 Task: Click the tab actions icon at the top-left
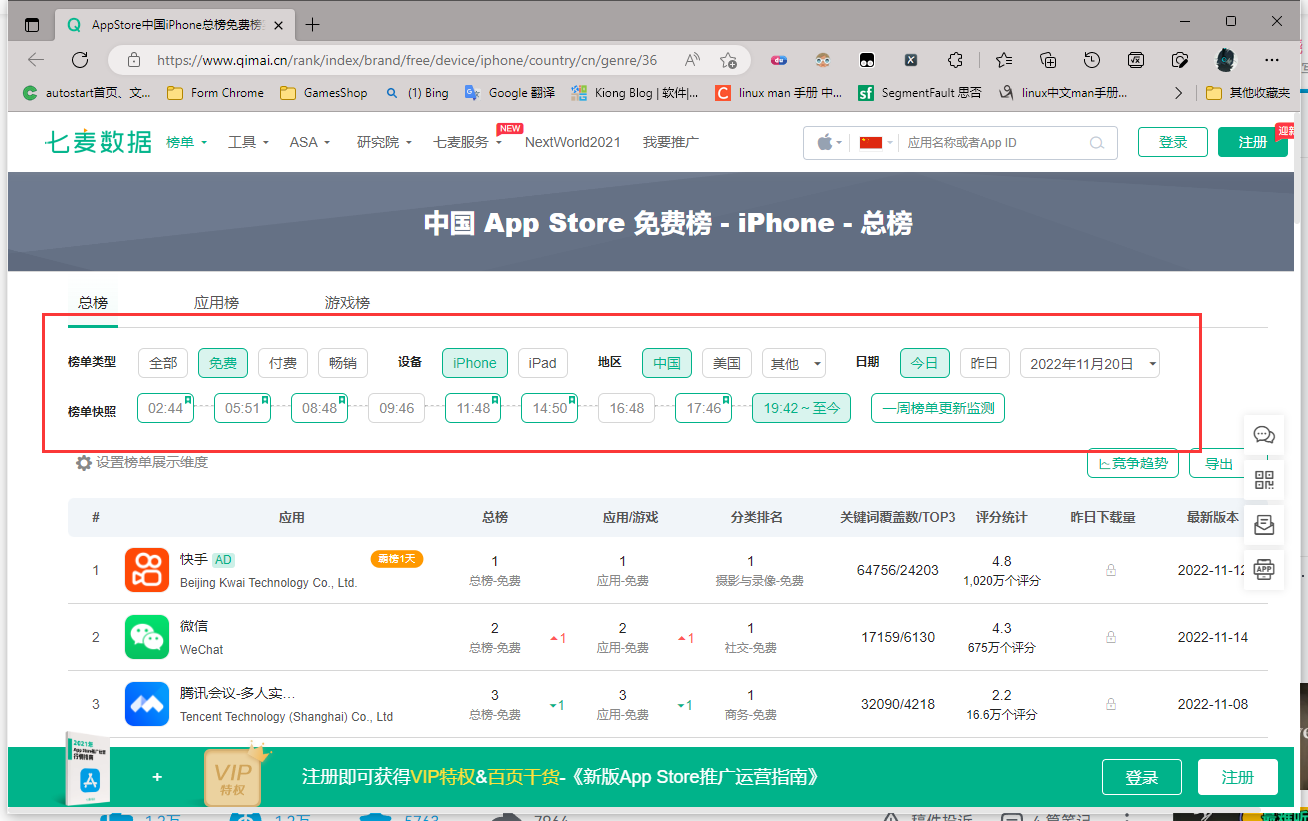point(32,24)
